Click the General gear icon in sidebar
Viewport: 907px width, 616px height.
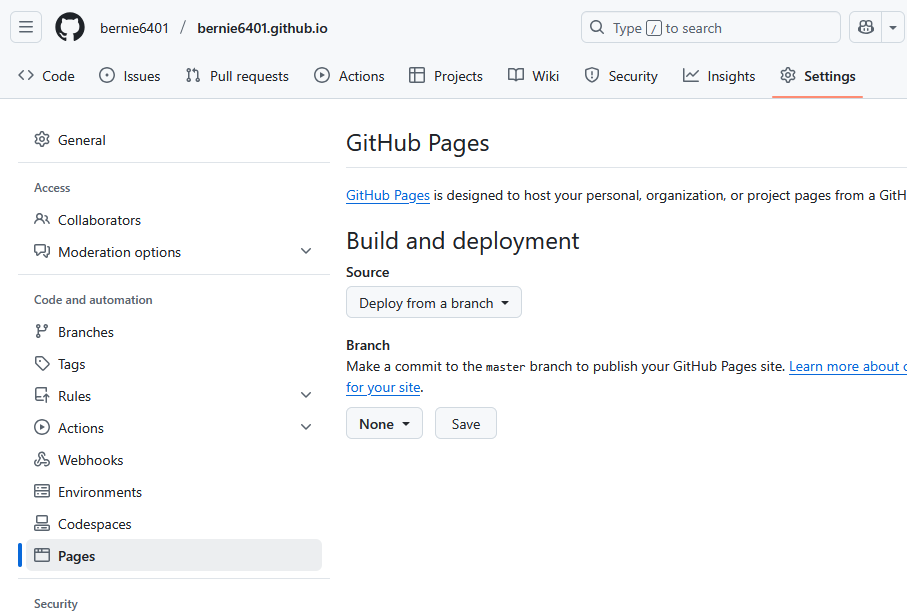(x=42, y=139)
